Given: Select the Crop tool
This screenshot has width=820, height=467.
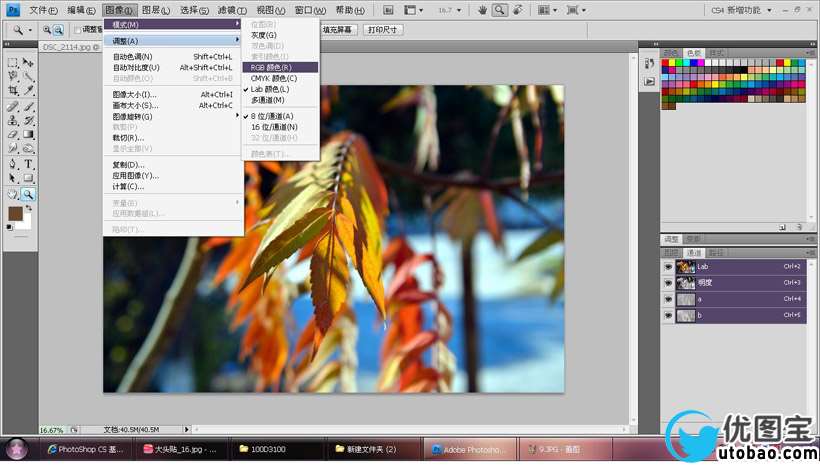Looking at the screenshot, I should click(x=13, y=90).
